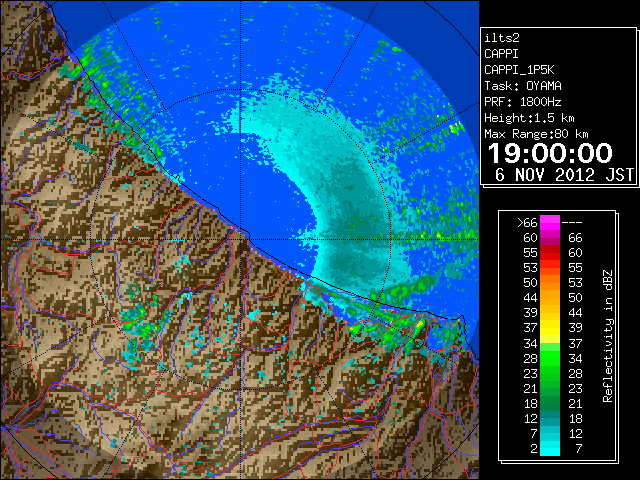Click the '6 NOV 2012 JST' date
The width and height of the screenshot is (640, 480).
564,175
